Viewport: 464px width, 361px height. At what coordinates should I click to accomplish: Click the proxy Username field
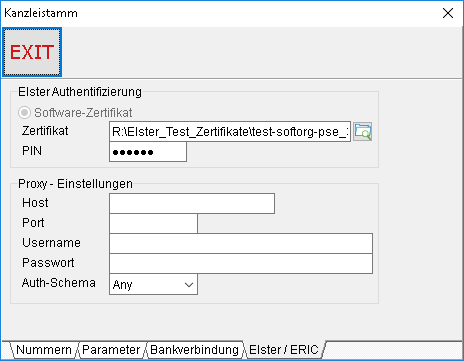click(x=241, y=243)
